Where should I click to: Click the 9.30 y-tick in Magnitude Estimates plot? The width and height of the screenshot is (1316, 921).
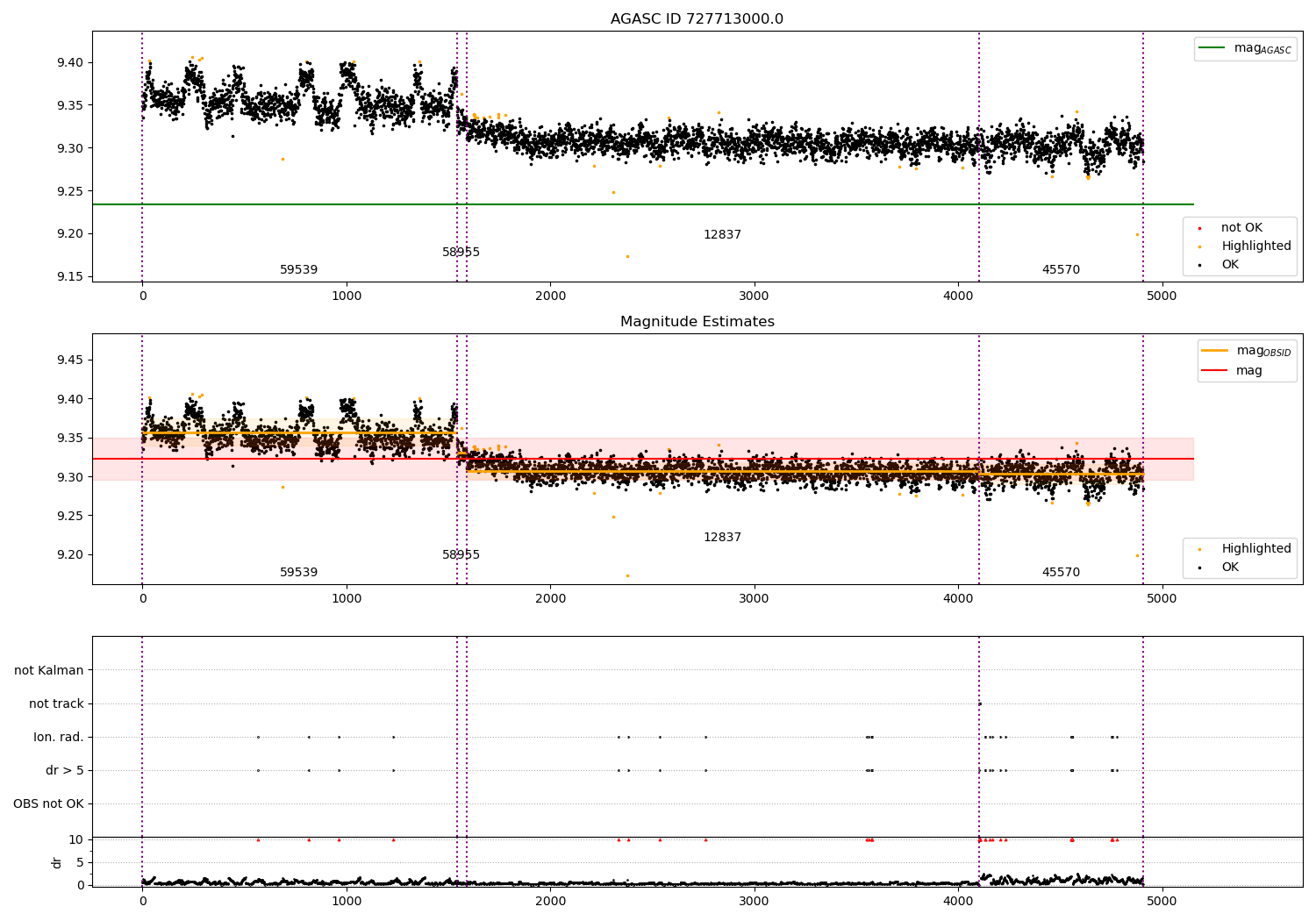pos(71,477)
